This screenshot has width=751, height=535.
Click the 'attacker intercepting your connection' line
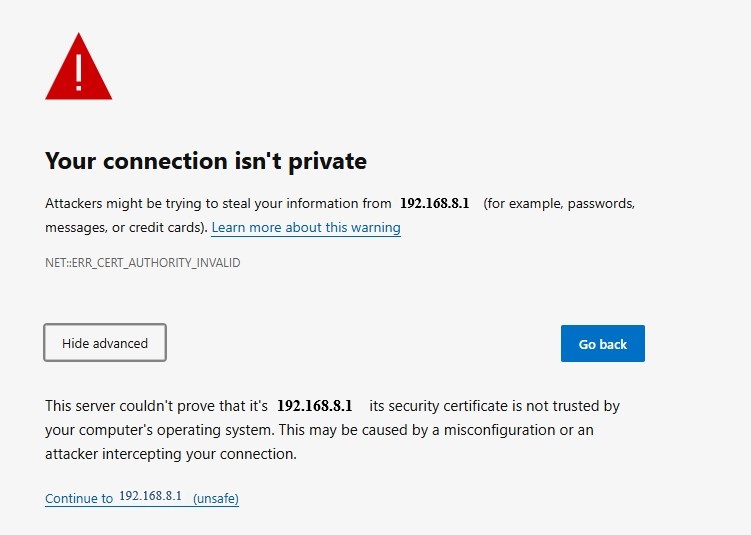click(171, 454)
